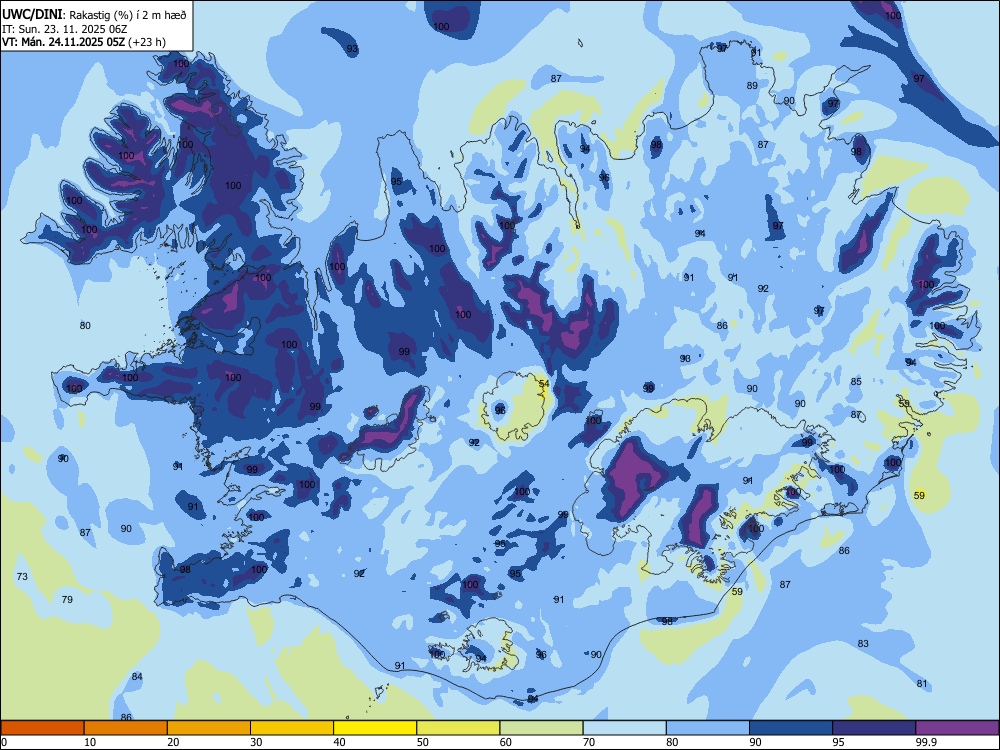The width and height of the screenshot is (1000, 750).
Task: Click the legend tick label '95'
Action: coord(839,742)
